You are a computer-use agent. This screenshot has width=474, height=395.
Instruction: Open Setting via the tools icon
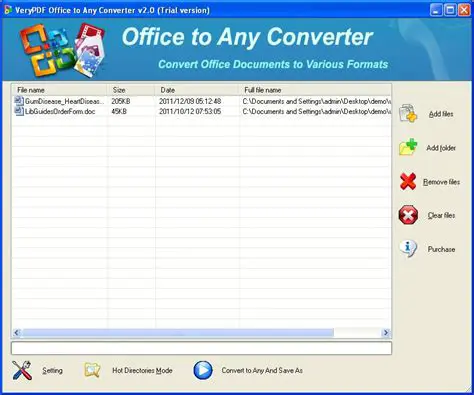(22, 370)
